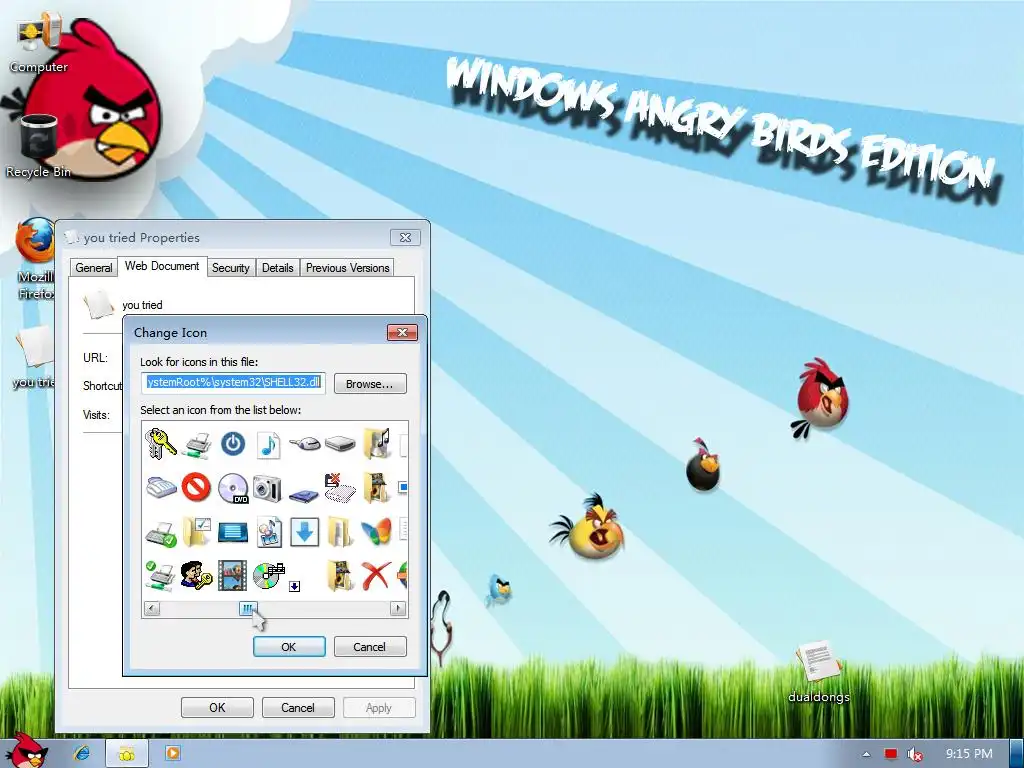Select the empty open folder icon

[340, 532]
